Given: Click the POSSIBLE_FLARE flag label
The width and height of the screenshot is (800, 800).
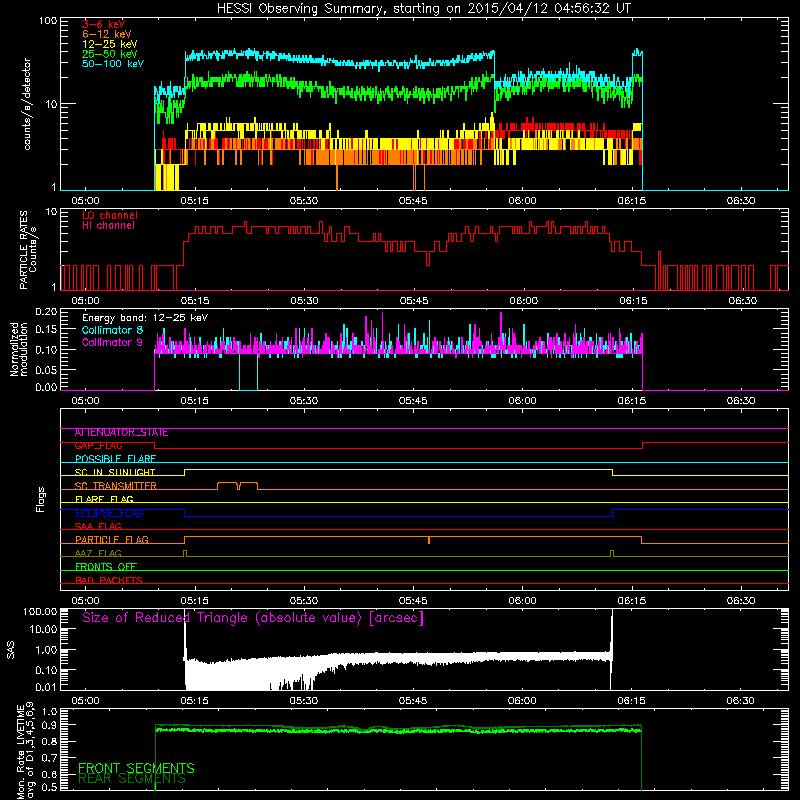Looking at the screenshot, I should [x=115, y=459].
